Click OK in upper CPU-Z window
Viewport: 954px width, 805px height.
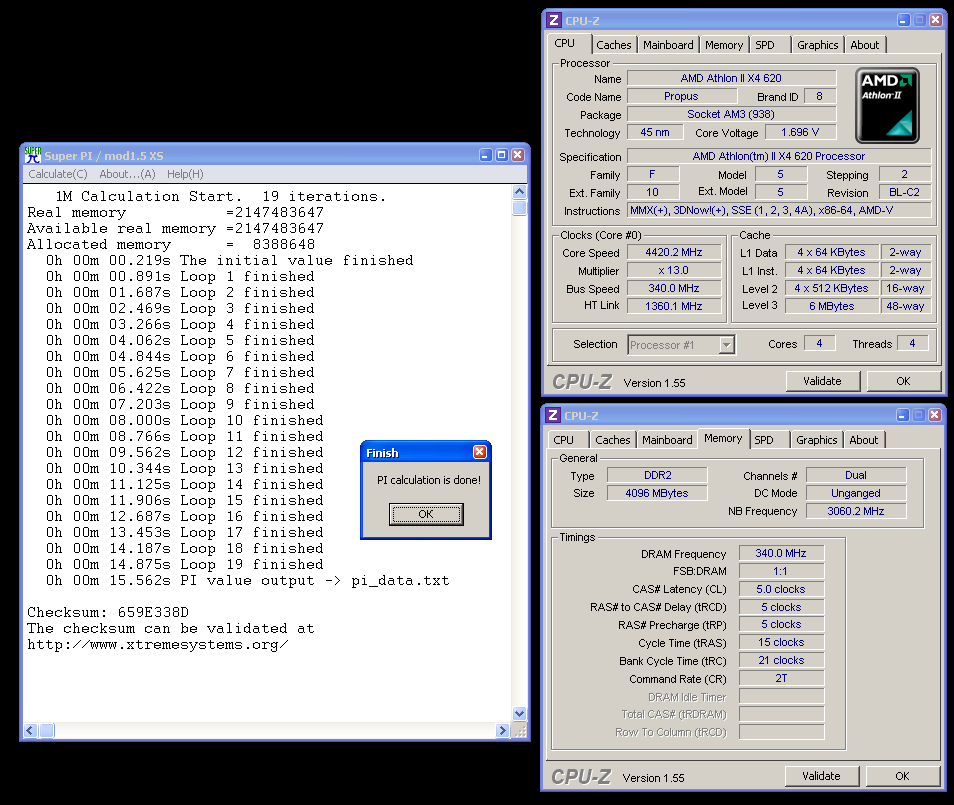tap(903, 382)
